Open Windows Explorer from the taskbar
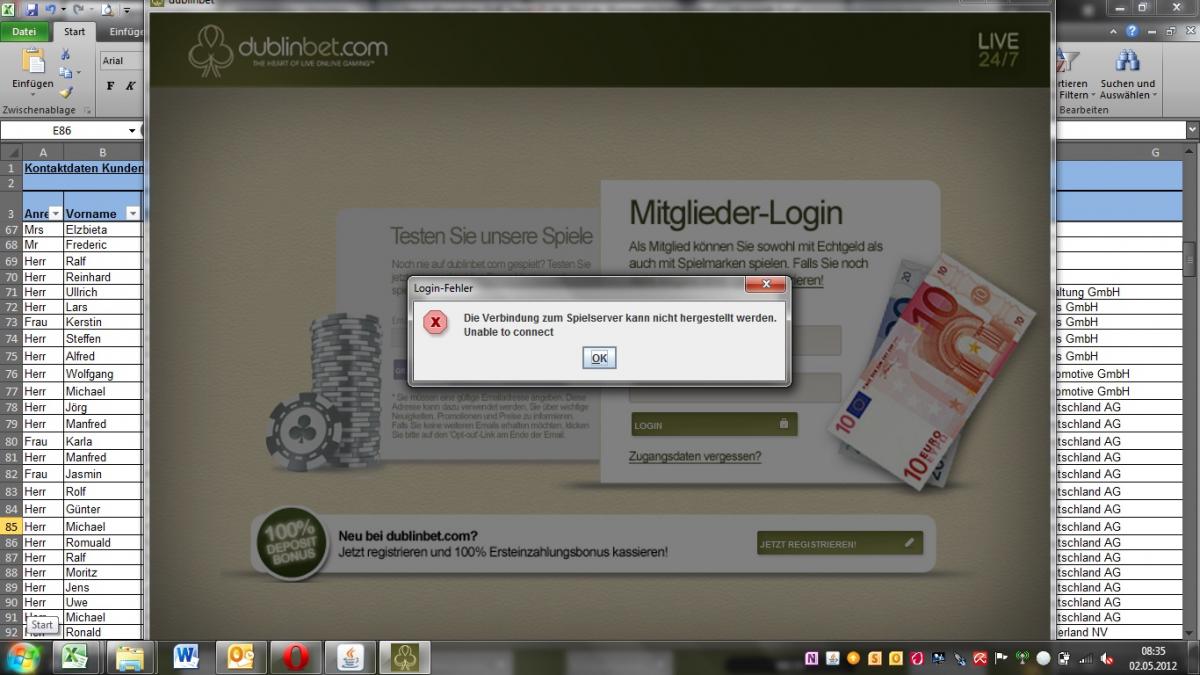Image resolution: width=1200 pixels, height=675 pixels. (130, 657)
